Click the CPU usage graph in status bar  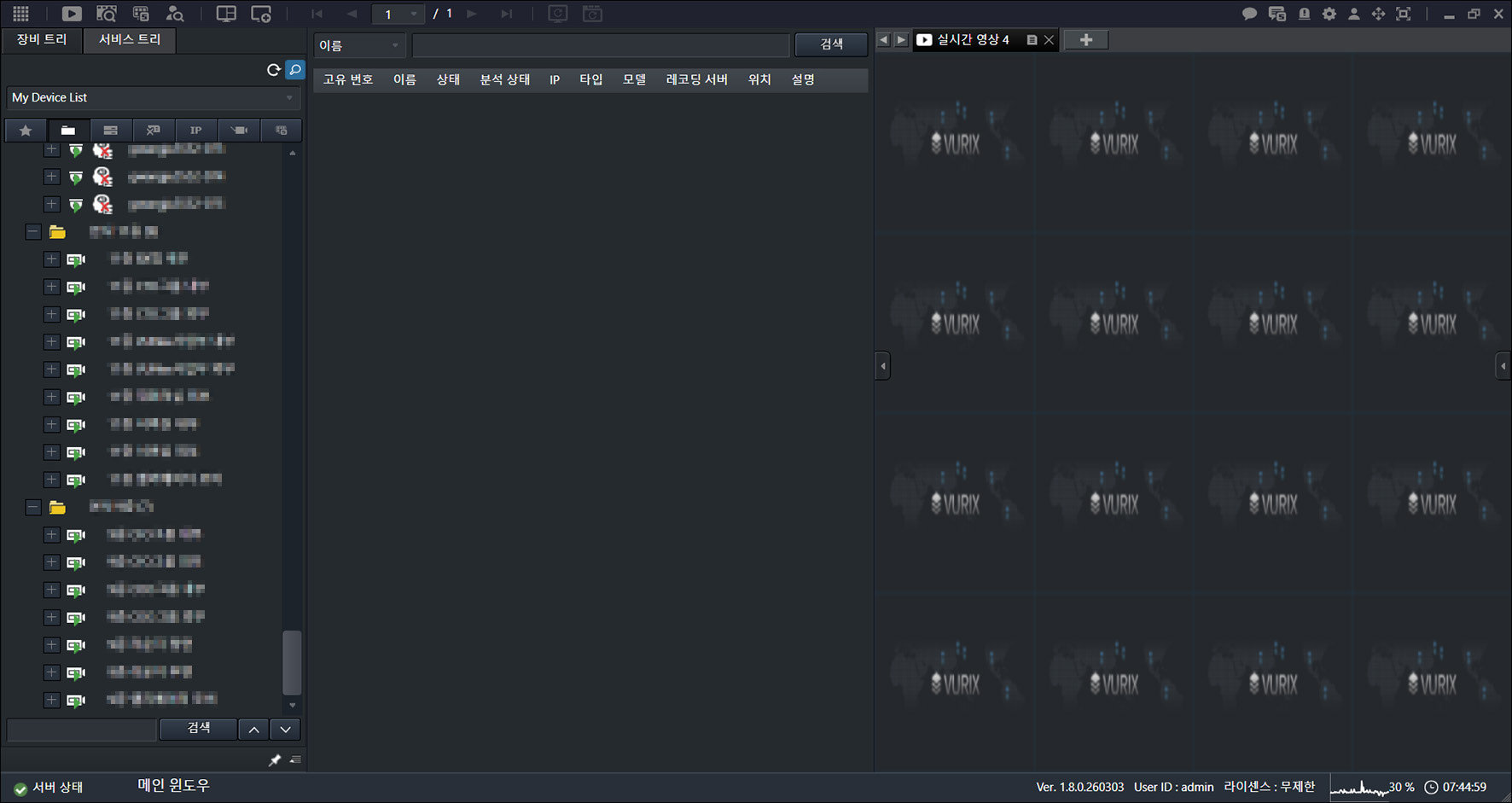1360,787
